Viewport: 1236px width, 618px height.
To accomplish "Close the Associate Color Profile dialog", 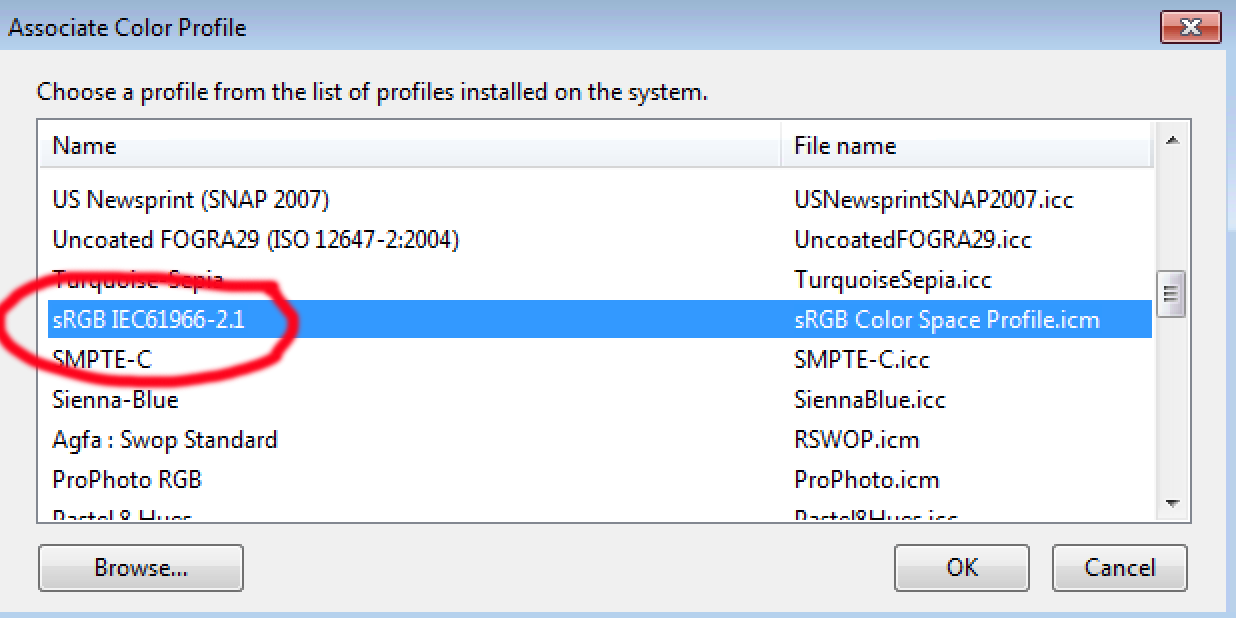I will pyautogui.click(x=1190, y=27).
